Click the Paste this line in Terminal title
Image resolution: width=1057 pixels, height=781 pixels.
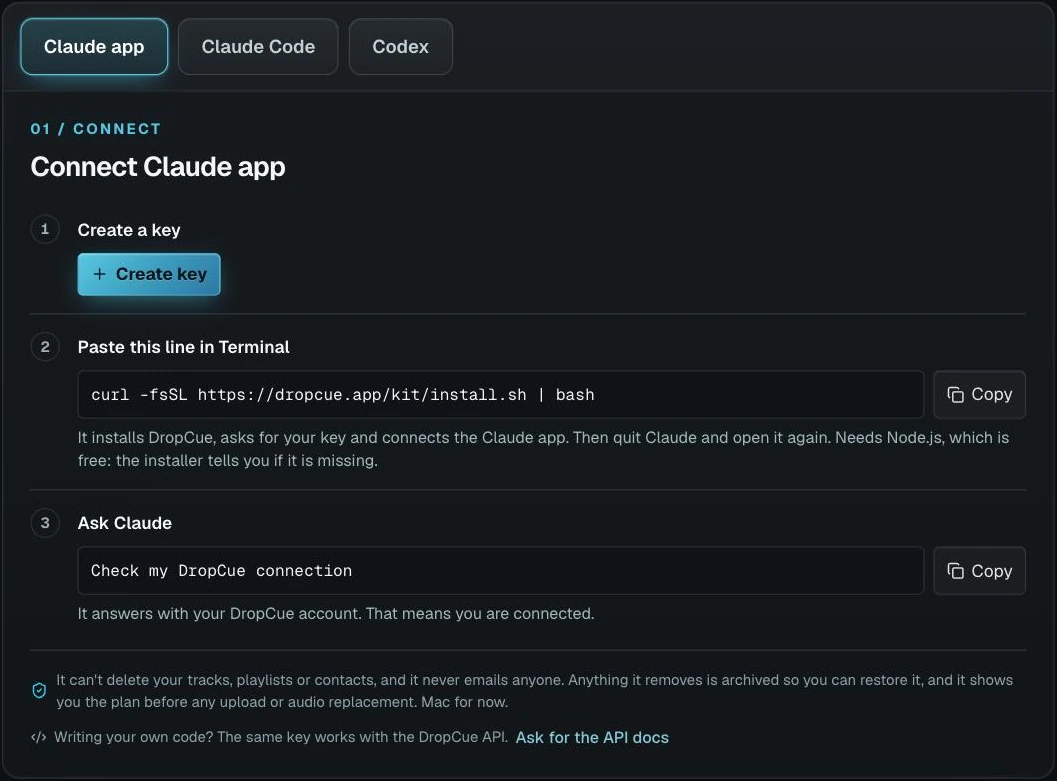click(x=183, y=347)
